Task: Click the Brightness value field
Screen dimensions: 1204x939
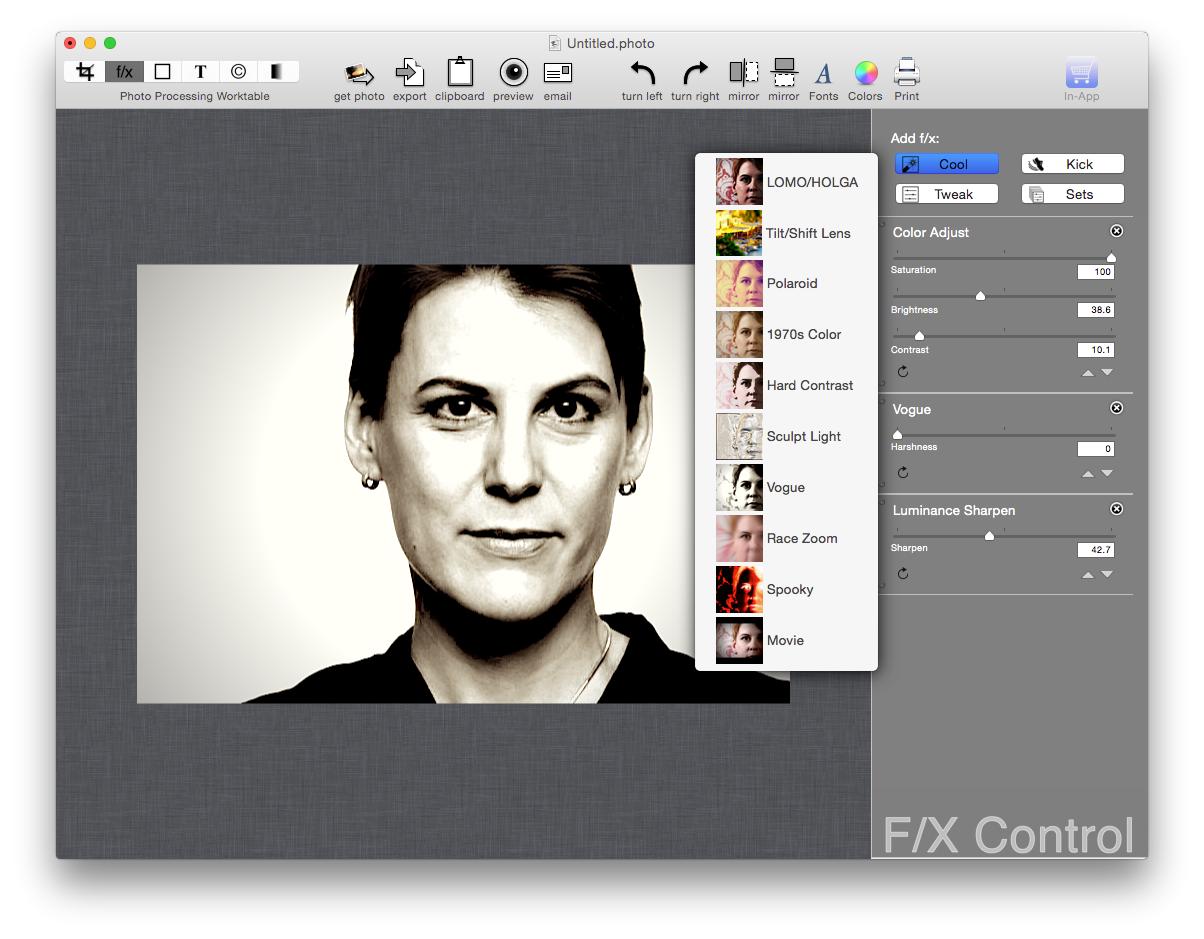Action: (1096, 310)
